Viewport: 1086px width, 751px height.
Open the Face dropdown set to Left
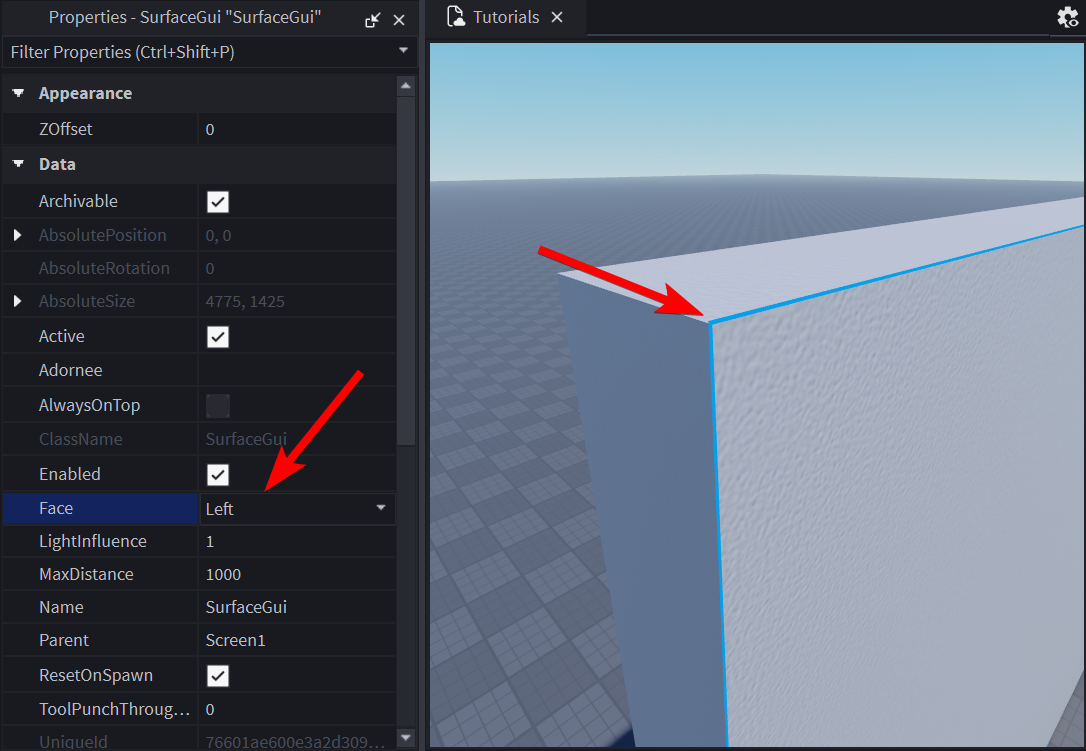(380, 509)
